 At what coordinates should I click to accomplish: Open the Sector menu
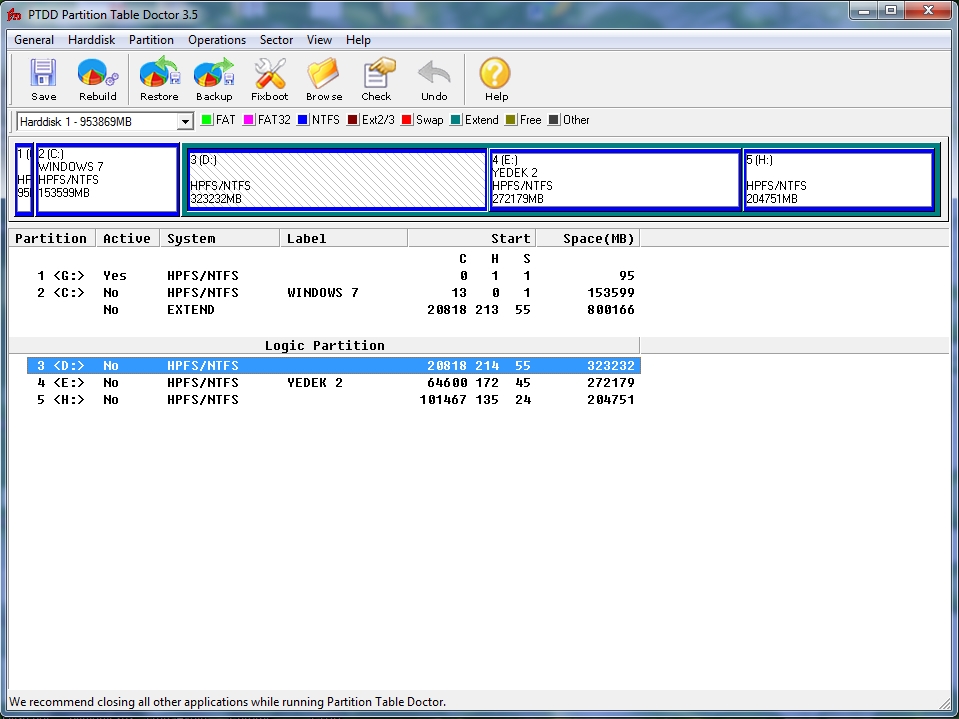tap(276, 40)
